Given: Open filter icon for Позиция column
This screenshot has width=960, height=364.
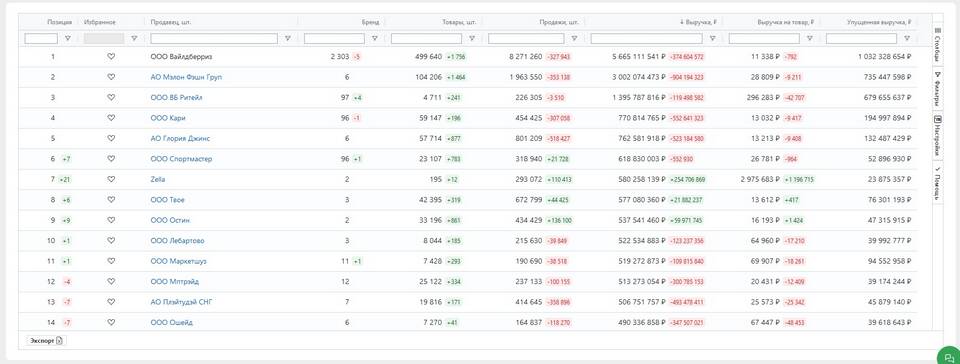Looking at the screenshot, I should point(67,38).
